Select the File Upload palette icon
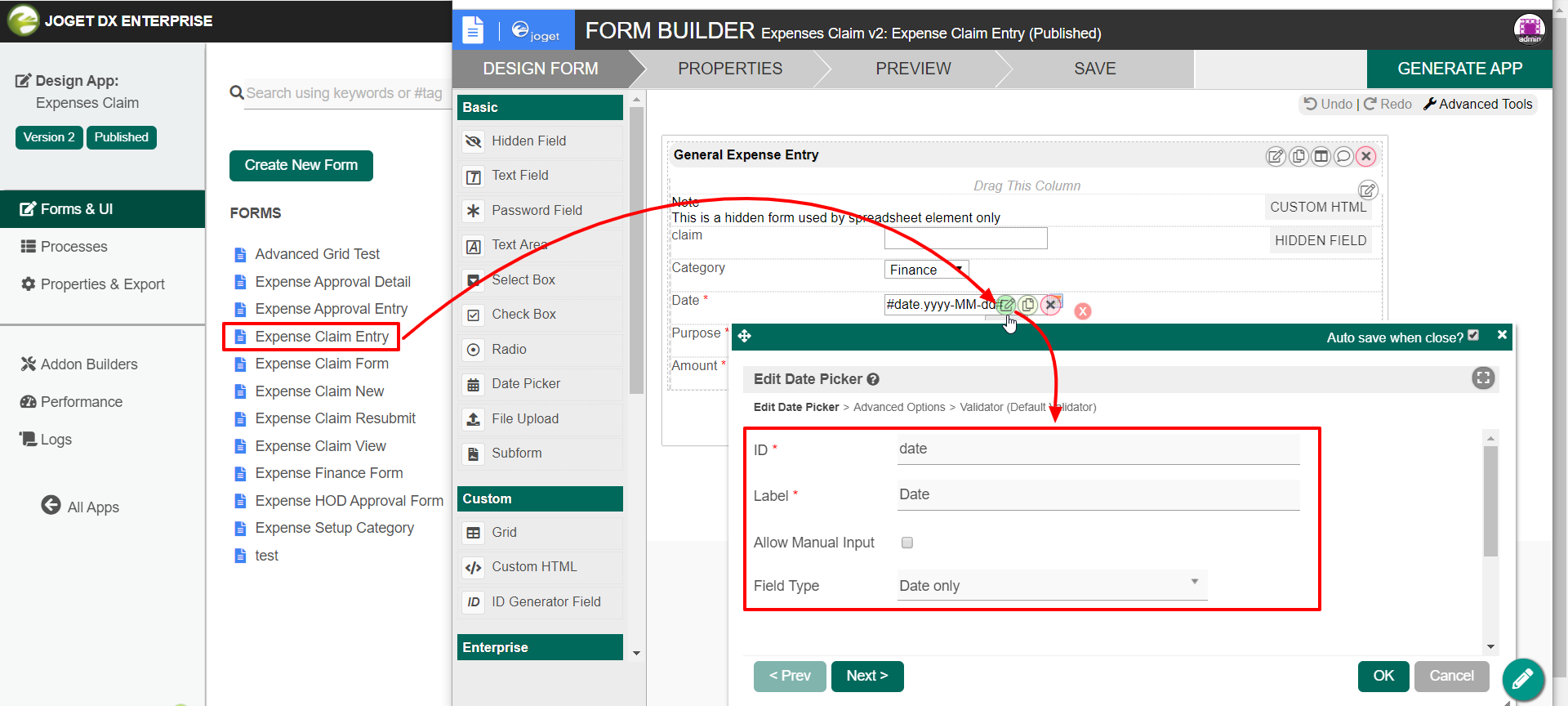 pyautogui.click(x=473, y=419)
